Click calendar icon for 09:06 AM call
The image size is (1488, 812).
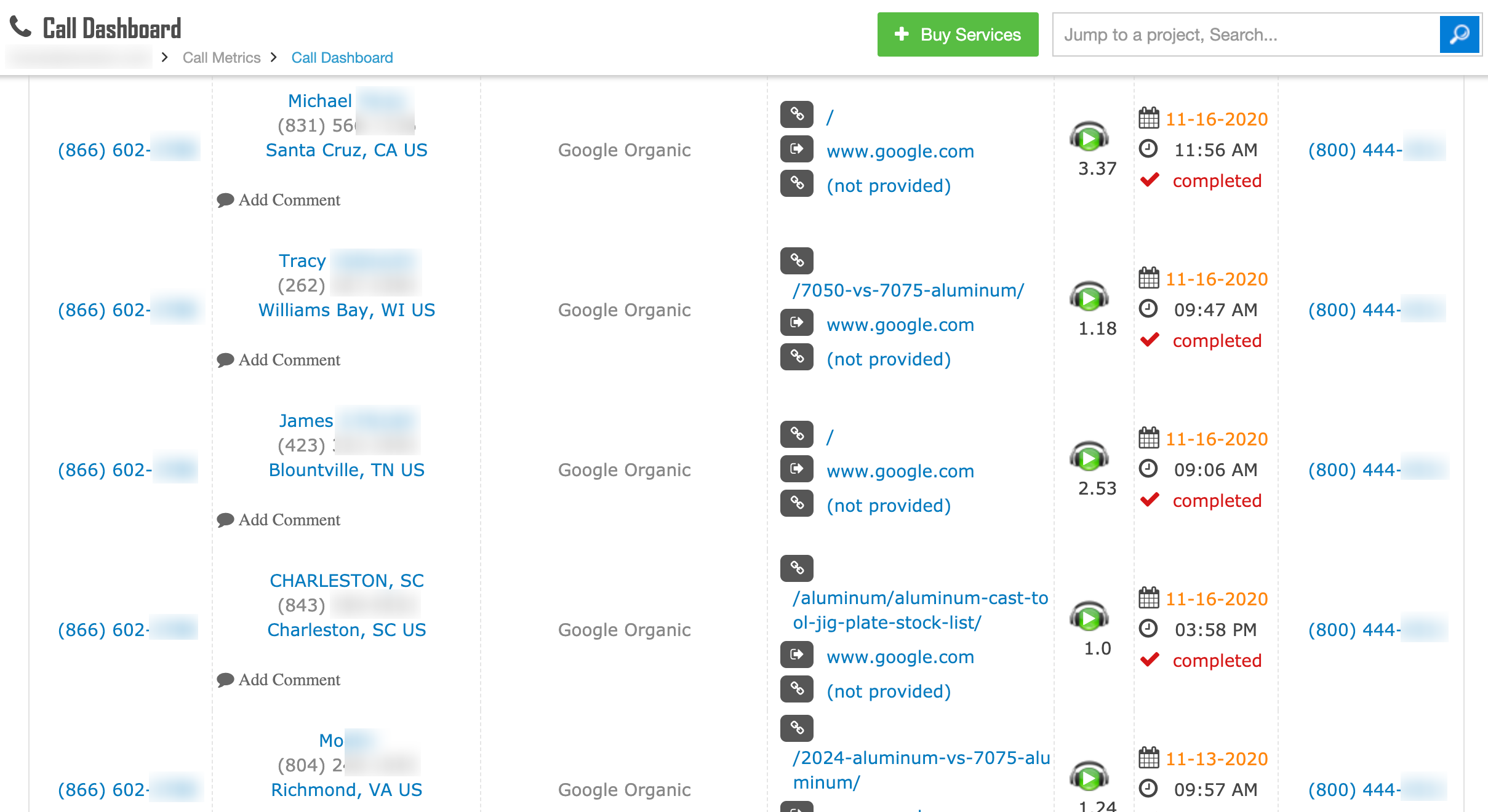click(1148, 438)
